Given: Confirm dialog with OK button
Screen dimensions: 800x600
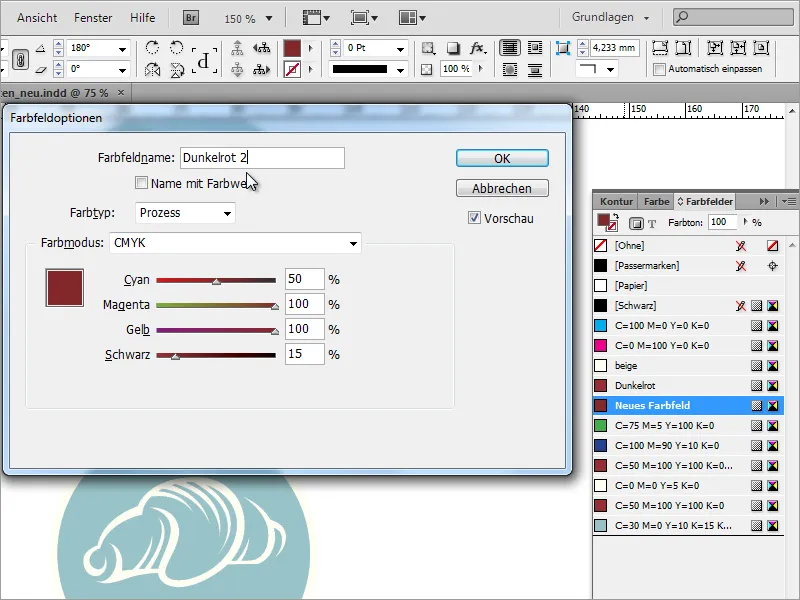Looking at the screenshot, I should pyautogui.click(x=502, y=158).
